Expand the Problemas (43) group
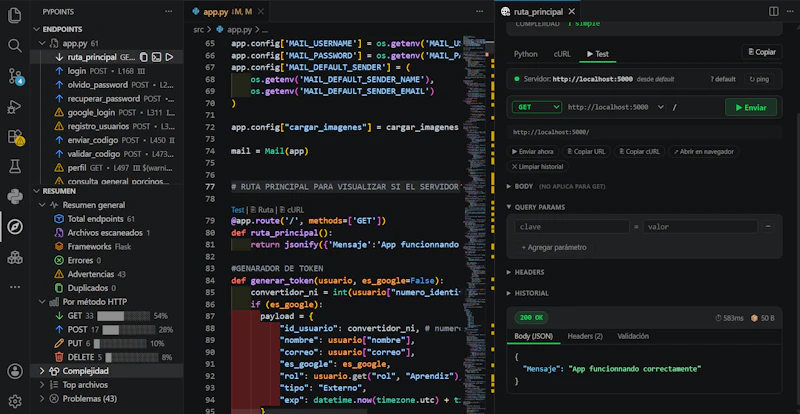 tap(42, 399)
